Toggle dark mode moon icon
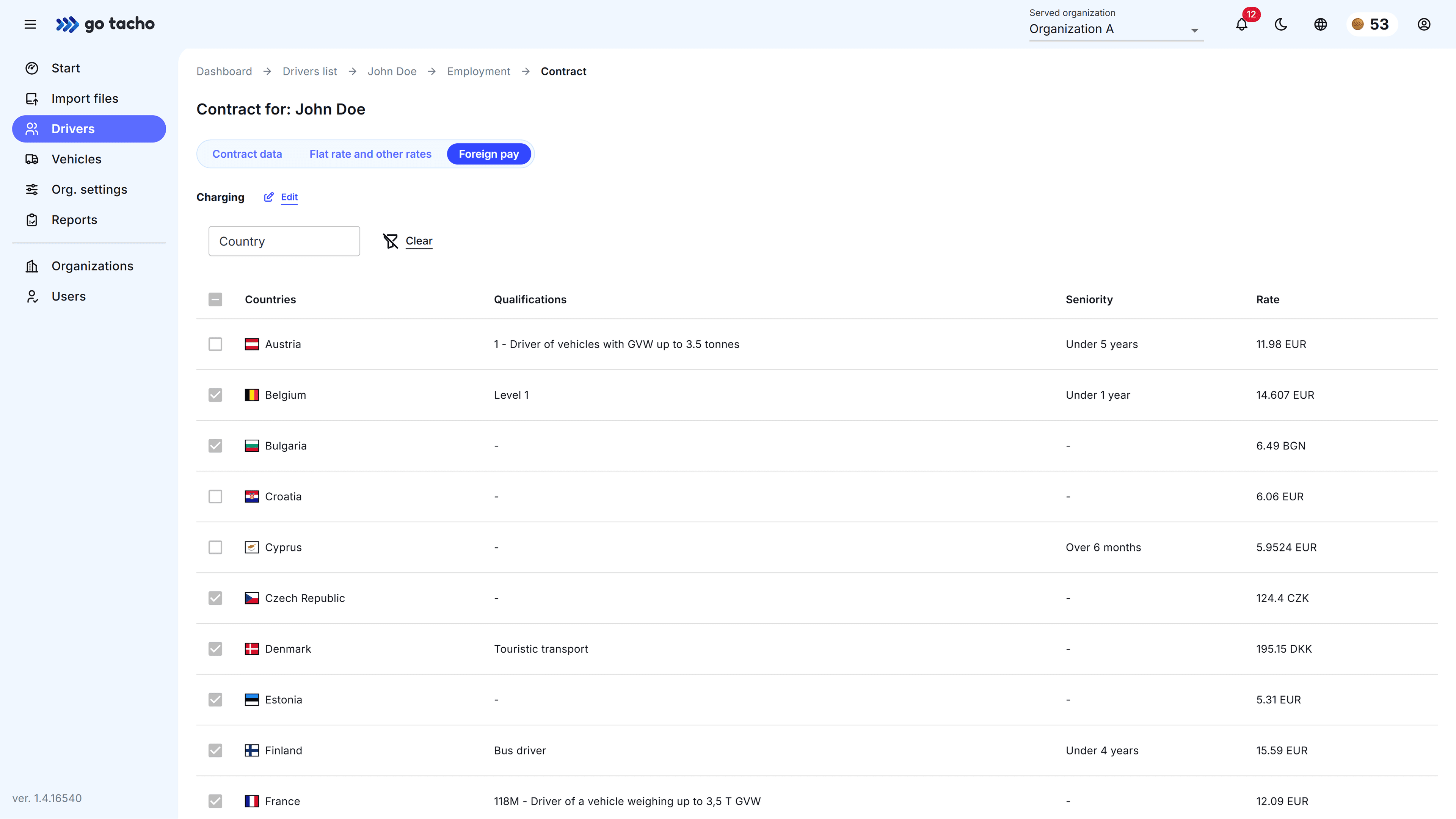This screenshot has width=1456, height=819. (1281, 24)
